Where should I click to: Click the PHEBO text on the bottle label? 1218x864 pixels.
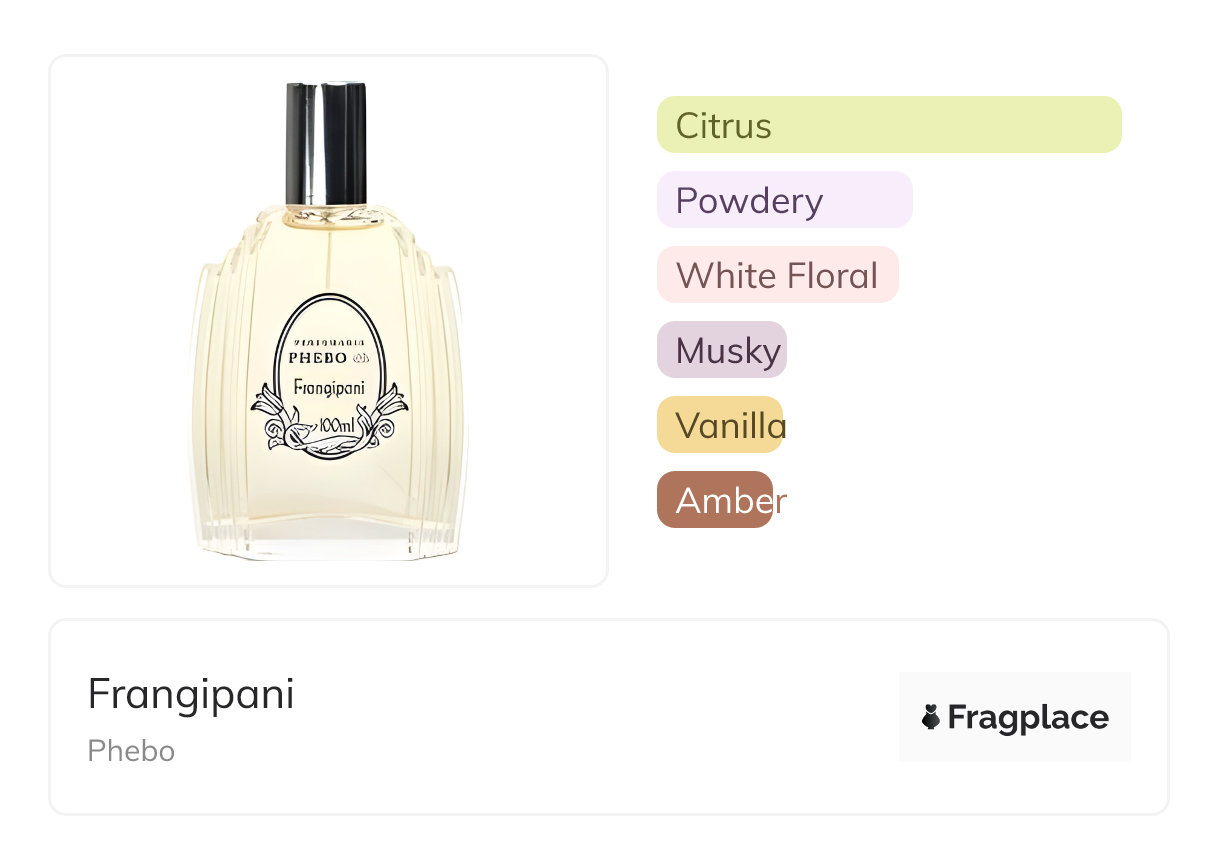(x=318, y=357)
